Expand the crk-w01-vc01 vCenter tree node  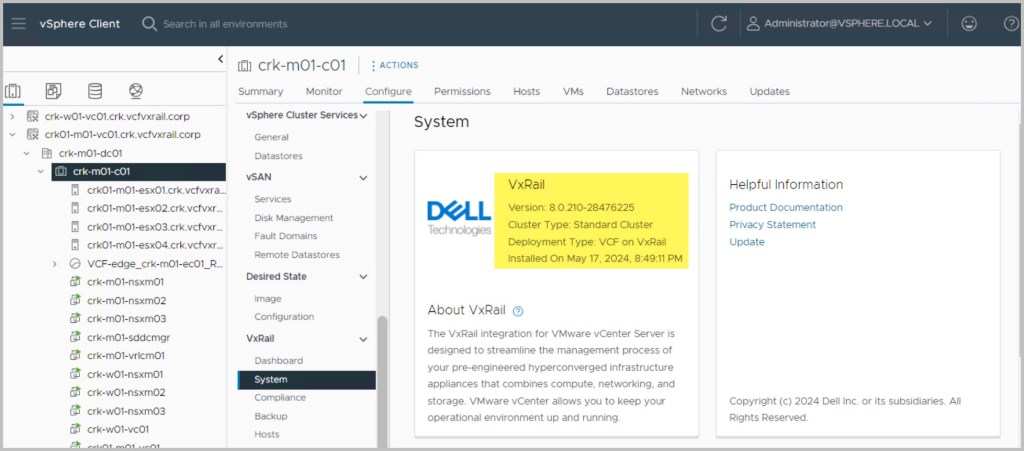coord(12,115)
